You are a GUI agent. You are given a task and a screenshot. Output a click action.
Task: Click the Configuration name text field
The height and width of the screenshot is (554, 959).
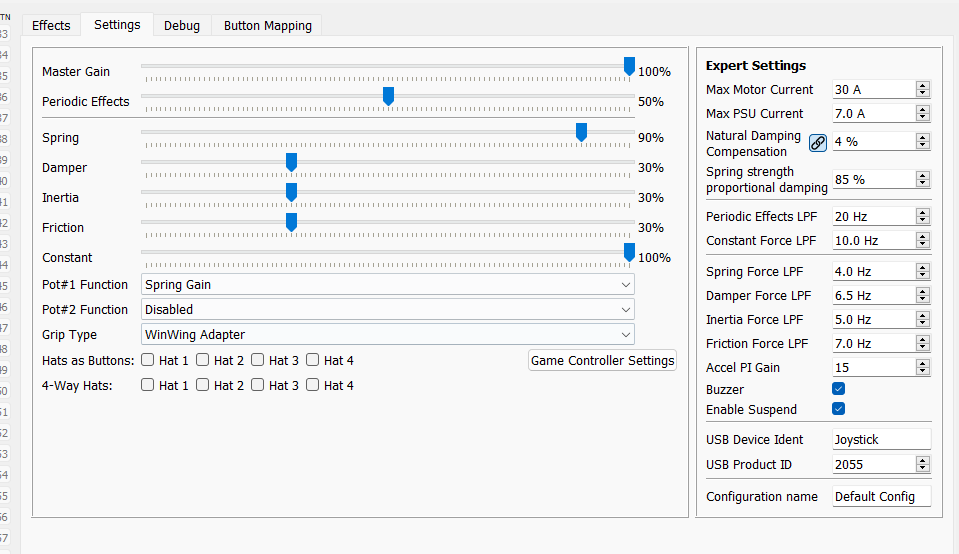880,497
